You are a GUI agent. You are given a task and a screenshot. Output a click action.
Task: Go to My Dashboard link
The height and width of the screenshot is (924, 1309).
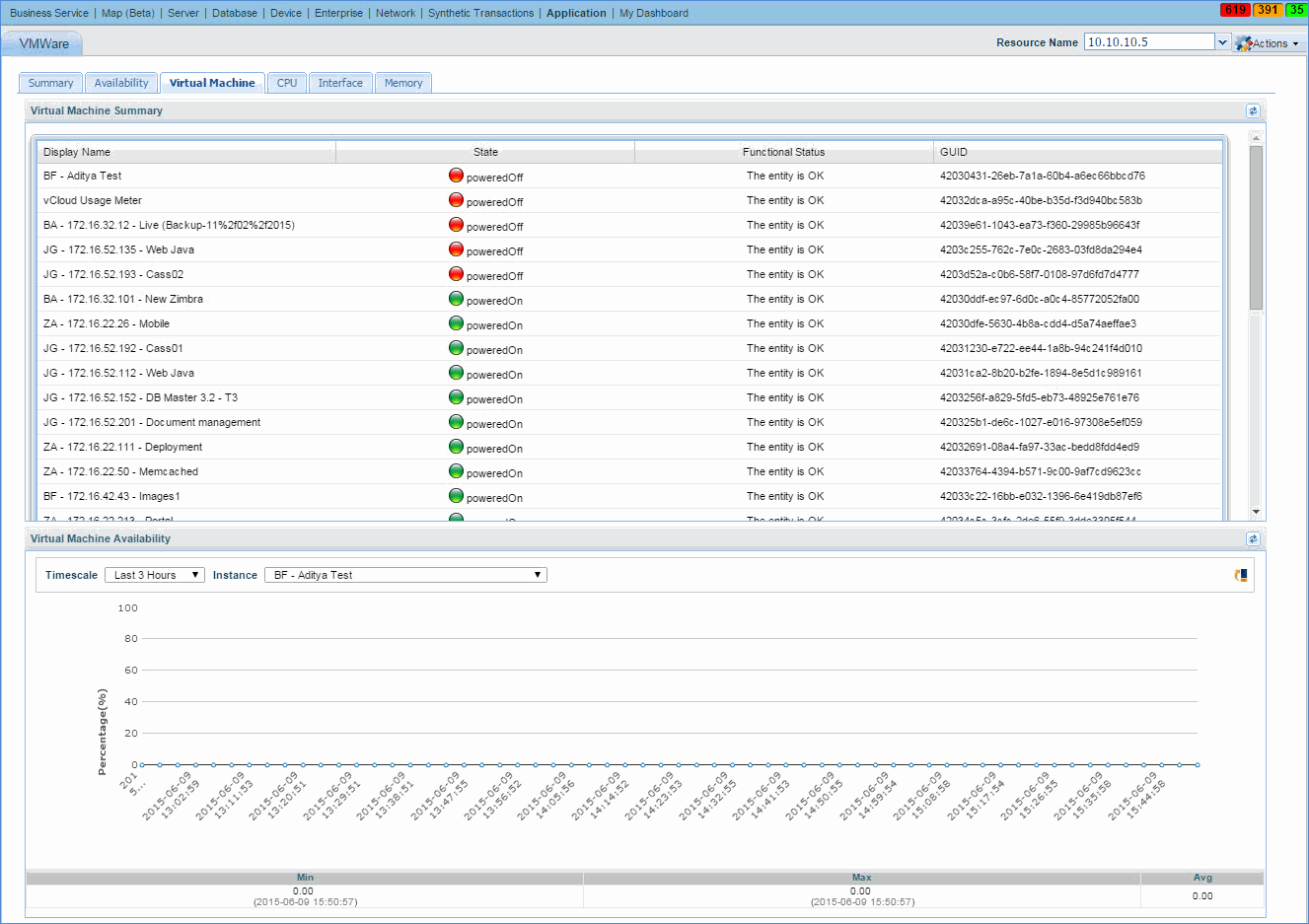pyautogui.click(x=653, y=13)
